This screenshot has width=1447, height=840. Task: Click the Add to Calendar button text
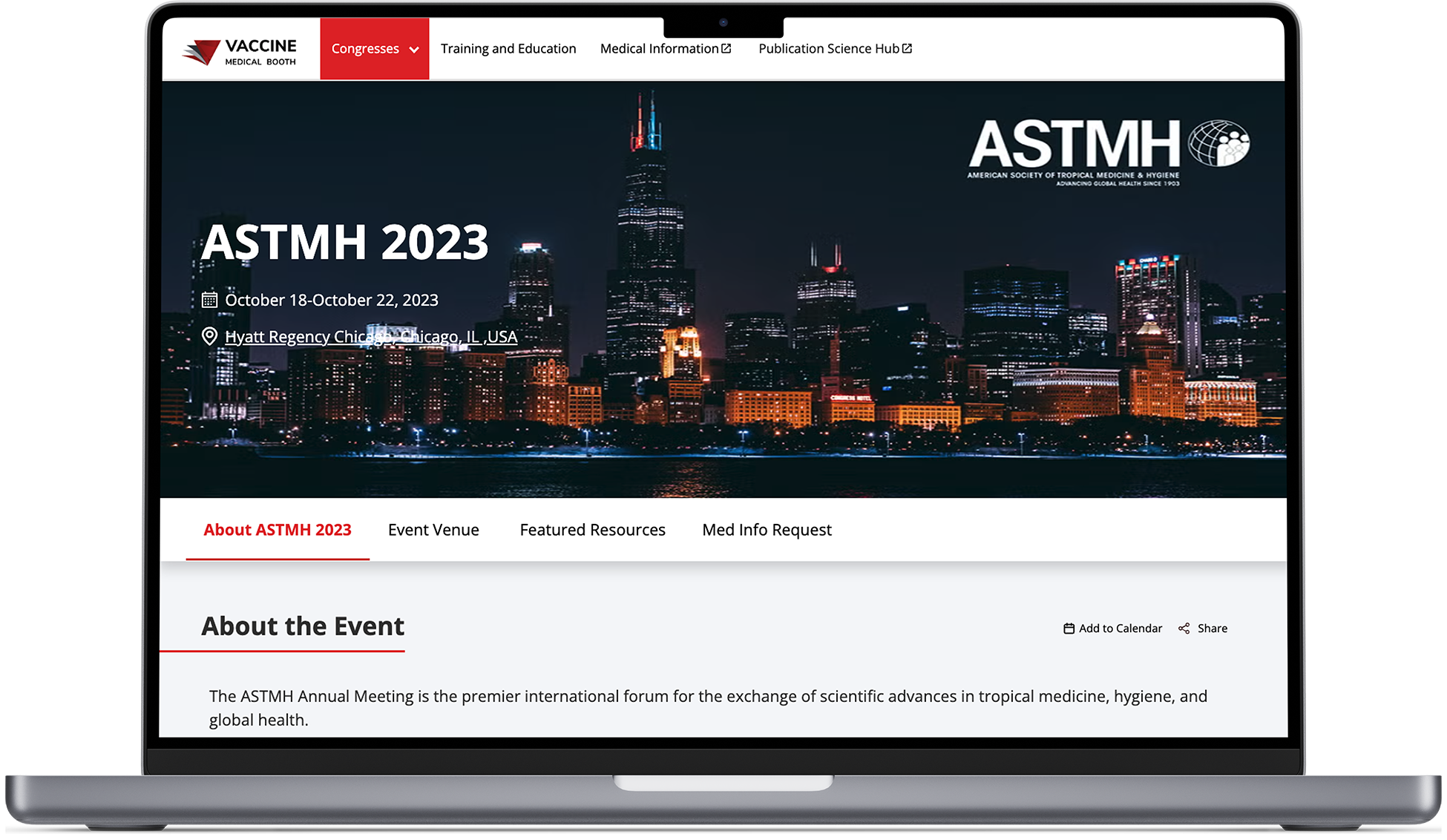pyautogui.click(x=1120, y=629)
